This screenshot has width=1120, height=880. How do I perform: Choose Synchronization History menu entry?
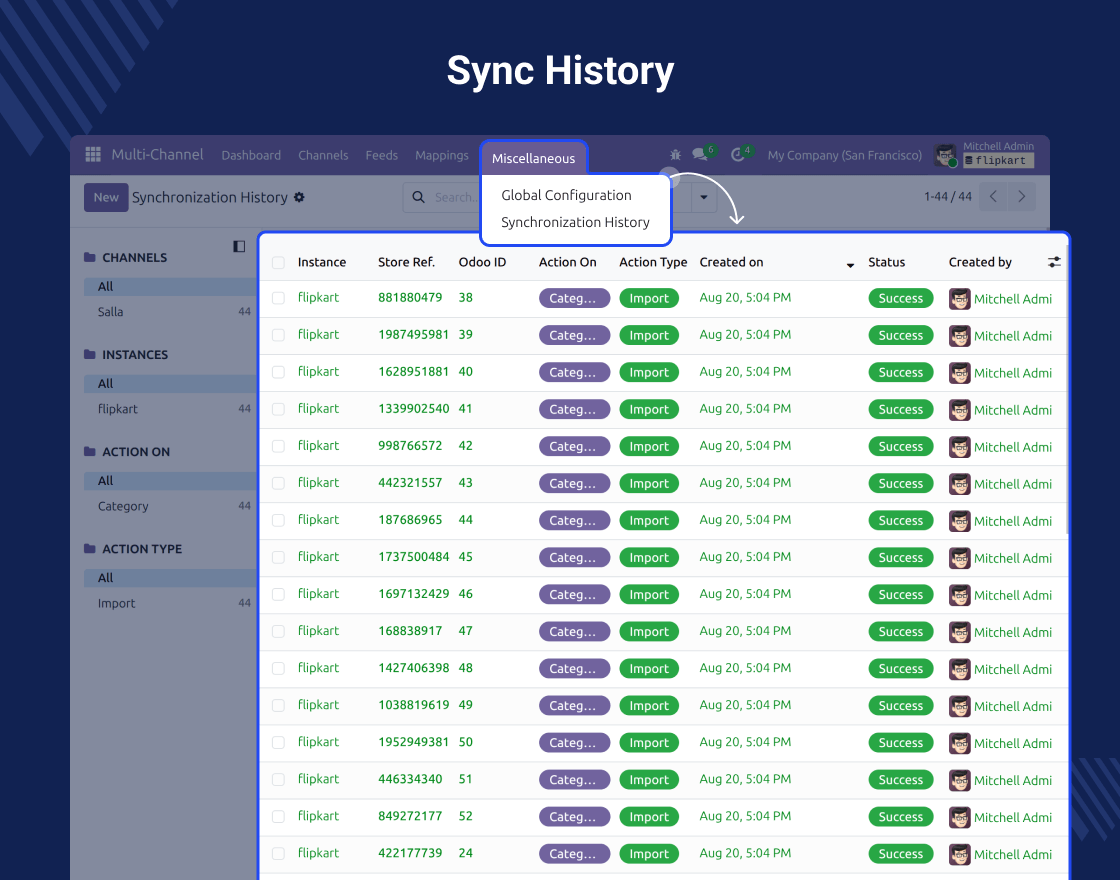(575, 222)
